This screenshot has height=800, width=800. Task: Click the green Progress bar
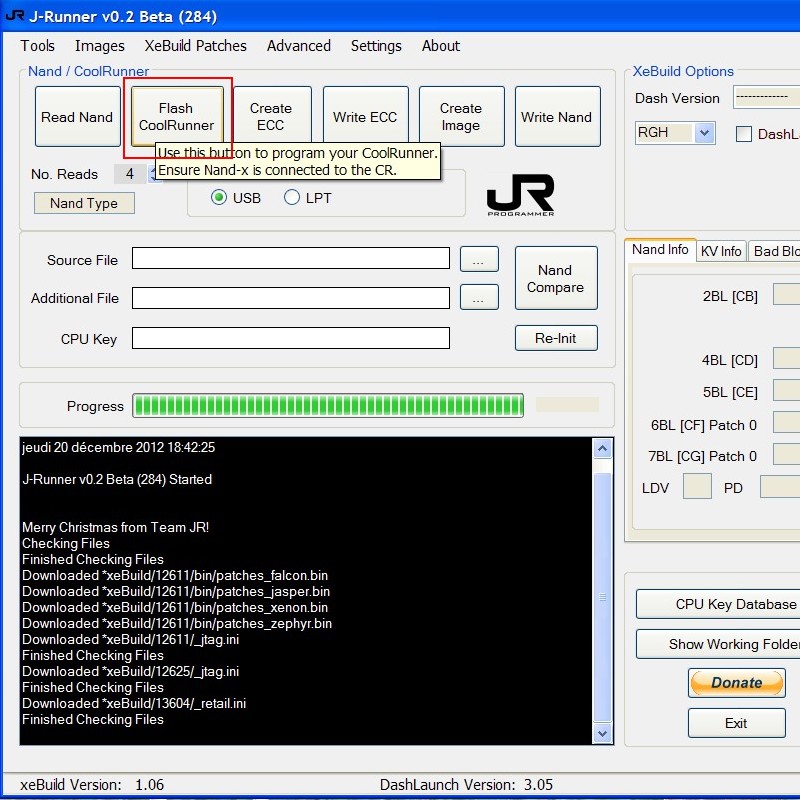[328, 406]
